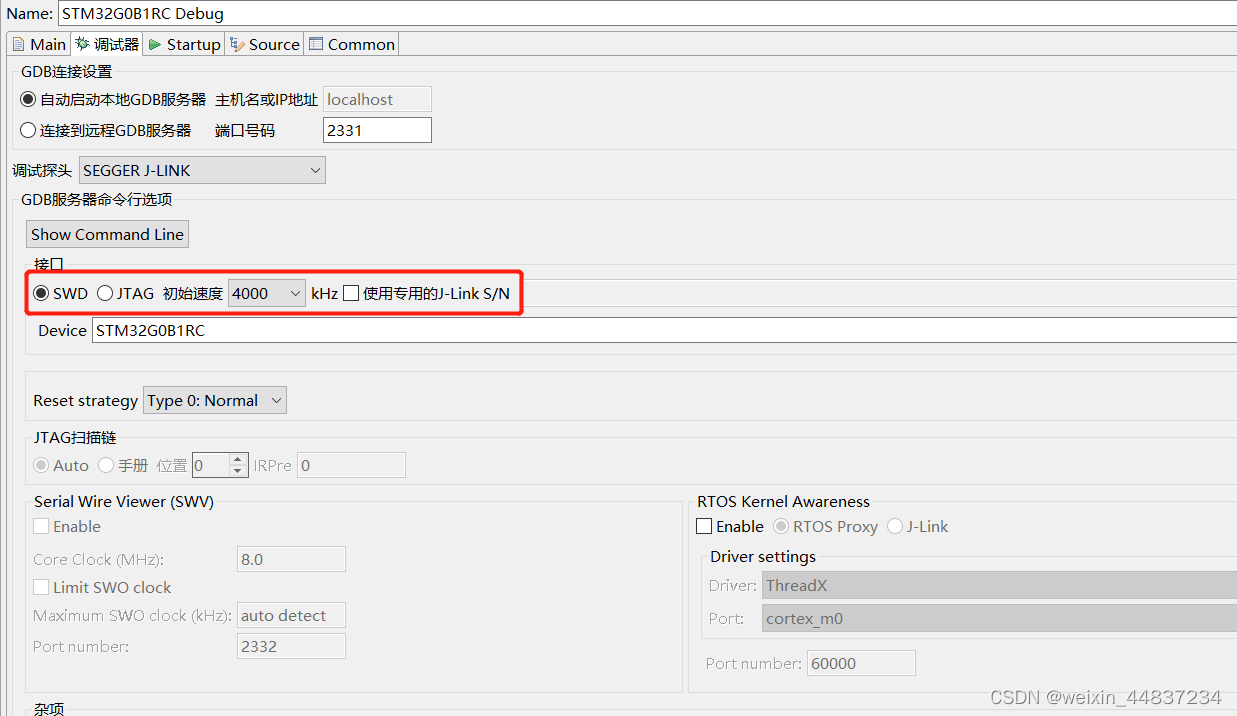Open the 初始速度 speed dropdown
The width and height of the screenshot is (1237, 716).
pyautogui.click(x=296, y=293)
